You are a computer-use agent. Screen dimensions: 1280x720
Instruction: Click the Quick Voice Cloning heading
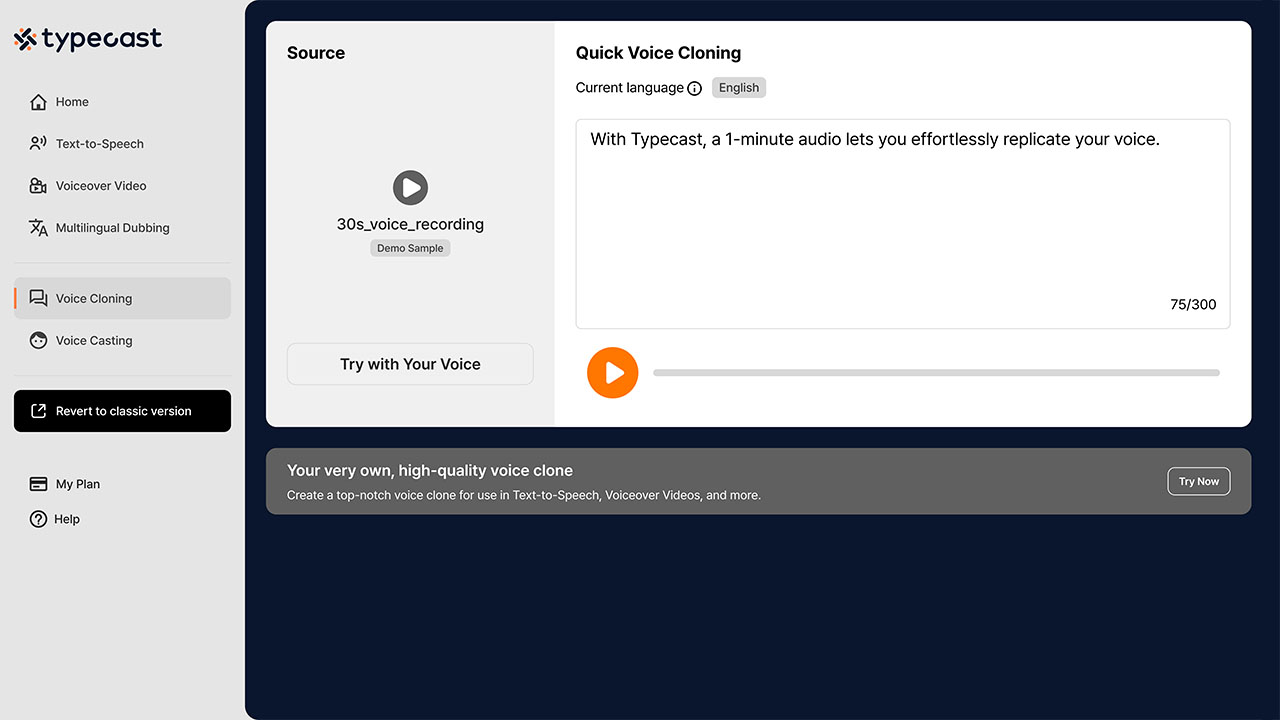pos(658,53)
